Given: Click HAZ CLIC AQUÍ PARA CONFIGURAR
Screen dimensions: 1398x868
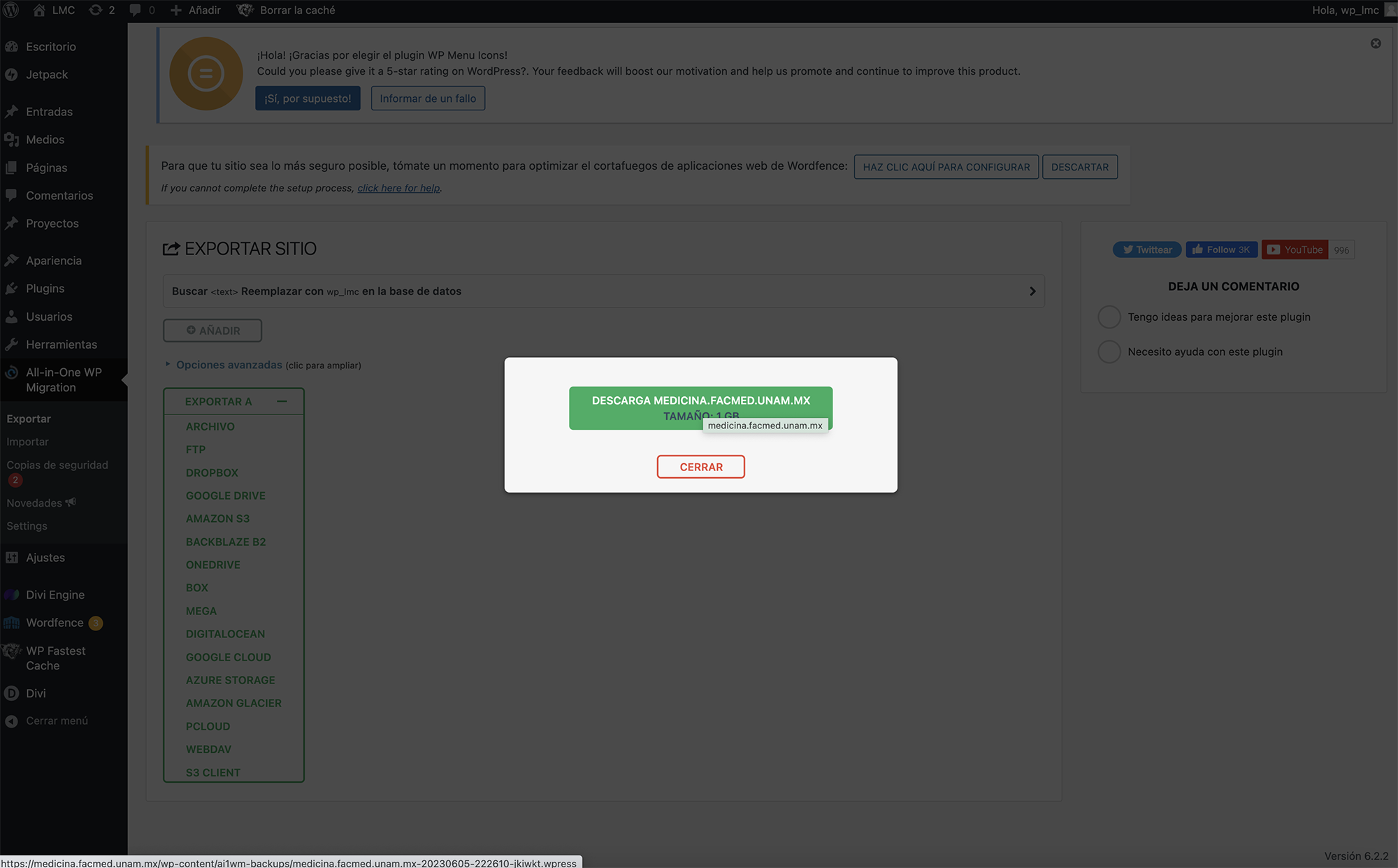Looking at the screenshot, I should [x=946, y=167].
